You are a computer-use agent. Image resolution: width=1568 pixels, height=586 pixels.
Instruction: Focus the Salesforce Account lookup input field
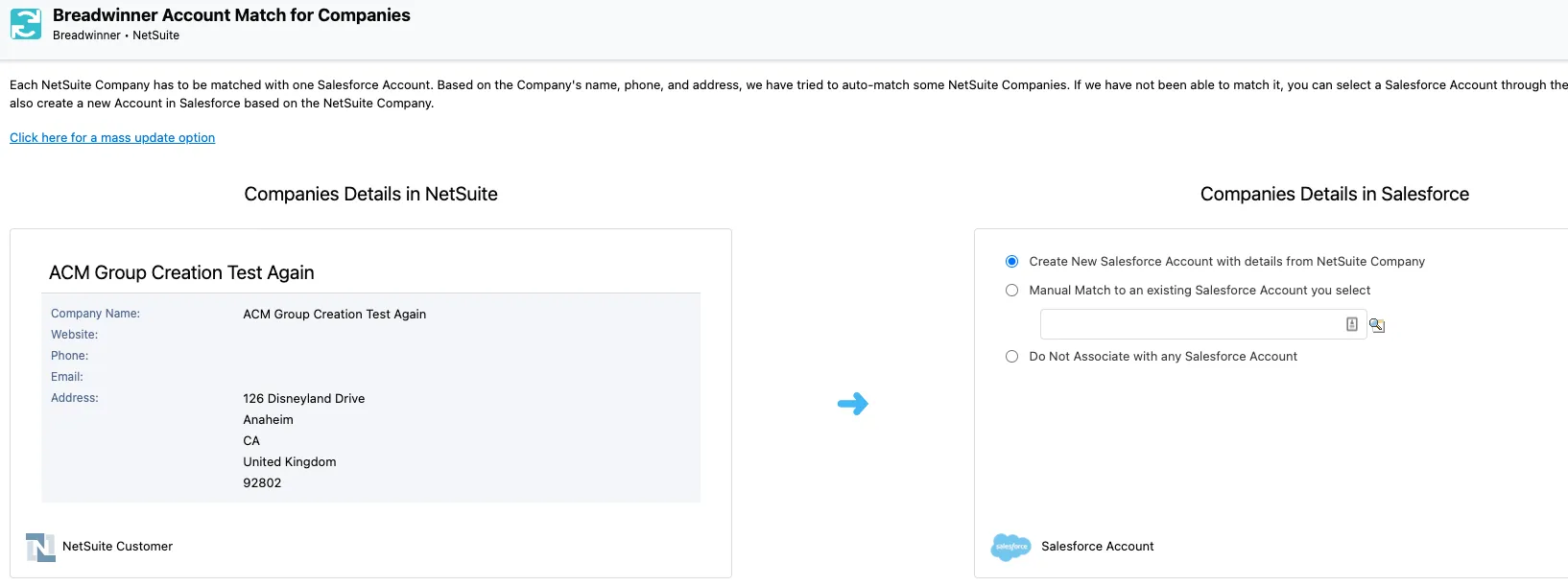click(1203, 324)
